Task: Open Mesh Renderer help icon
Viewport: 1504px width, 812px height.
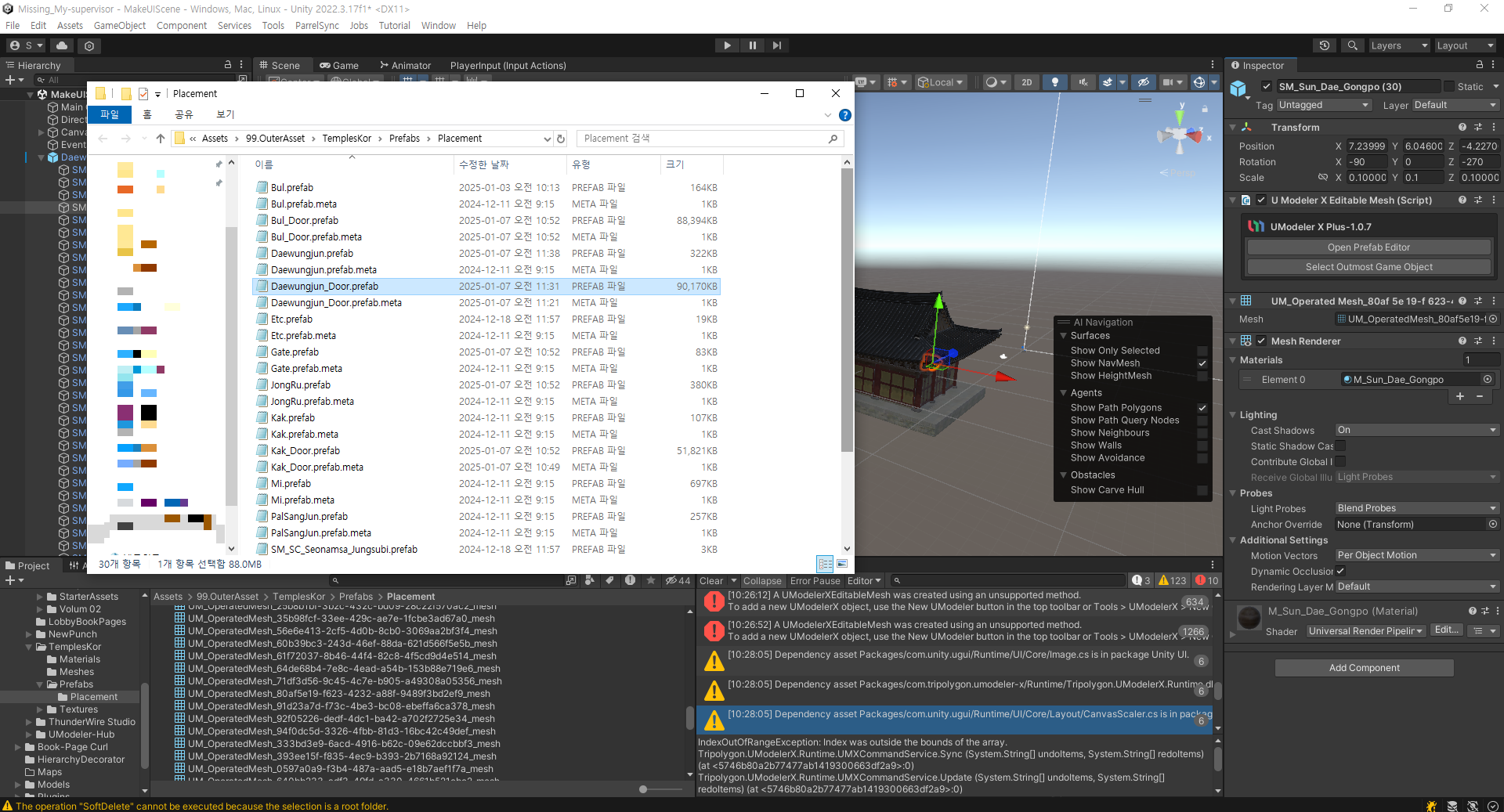Action: (x=1462, y=341)
